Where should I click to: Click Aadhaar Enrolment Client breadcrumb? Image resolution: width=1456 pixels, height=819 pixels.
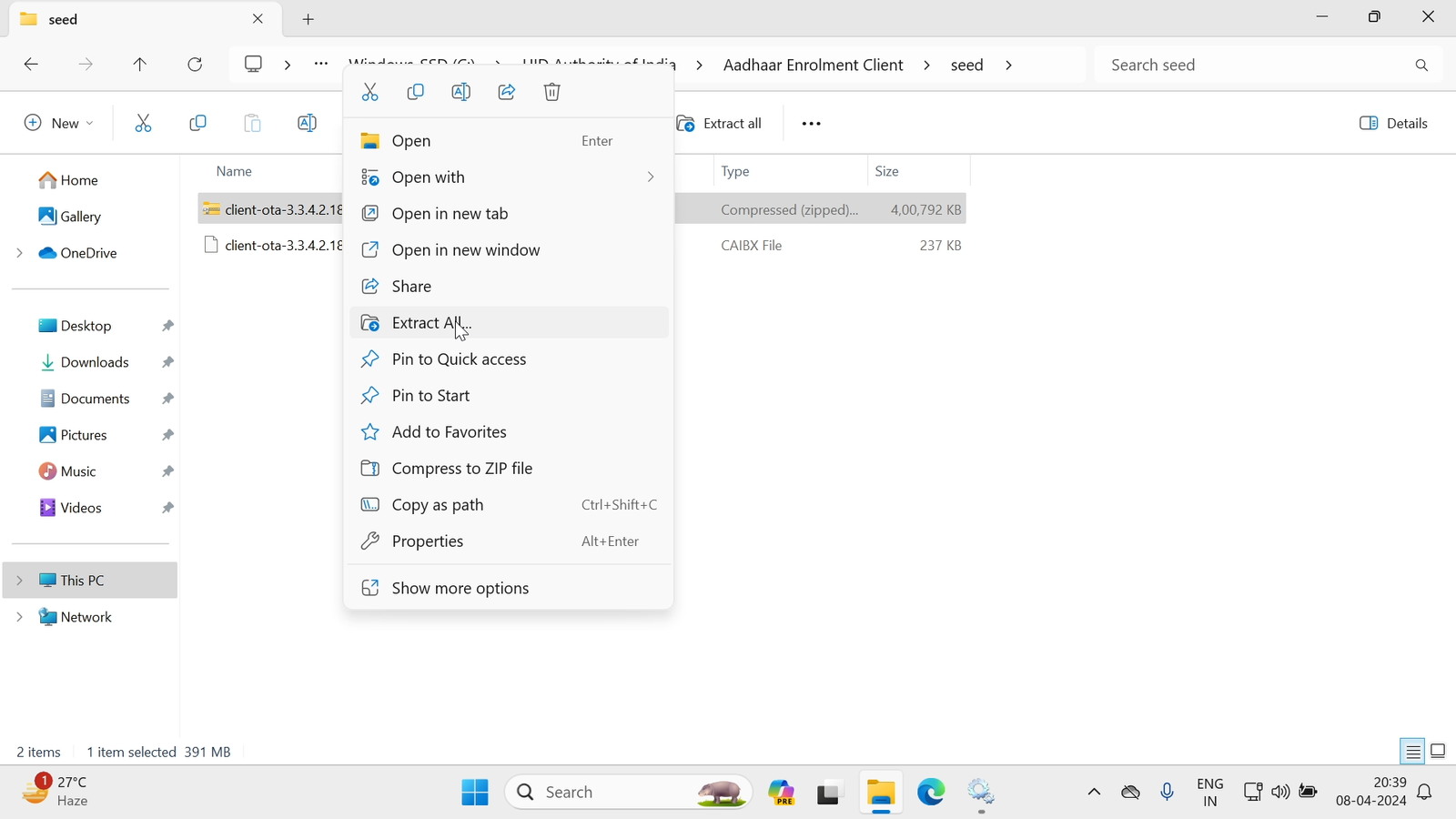click(x=813, y=65)
